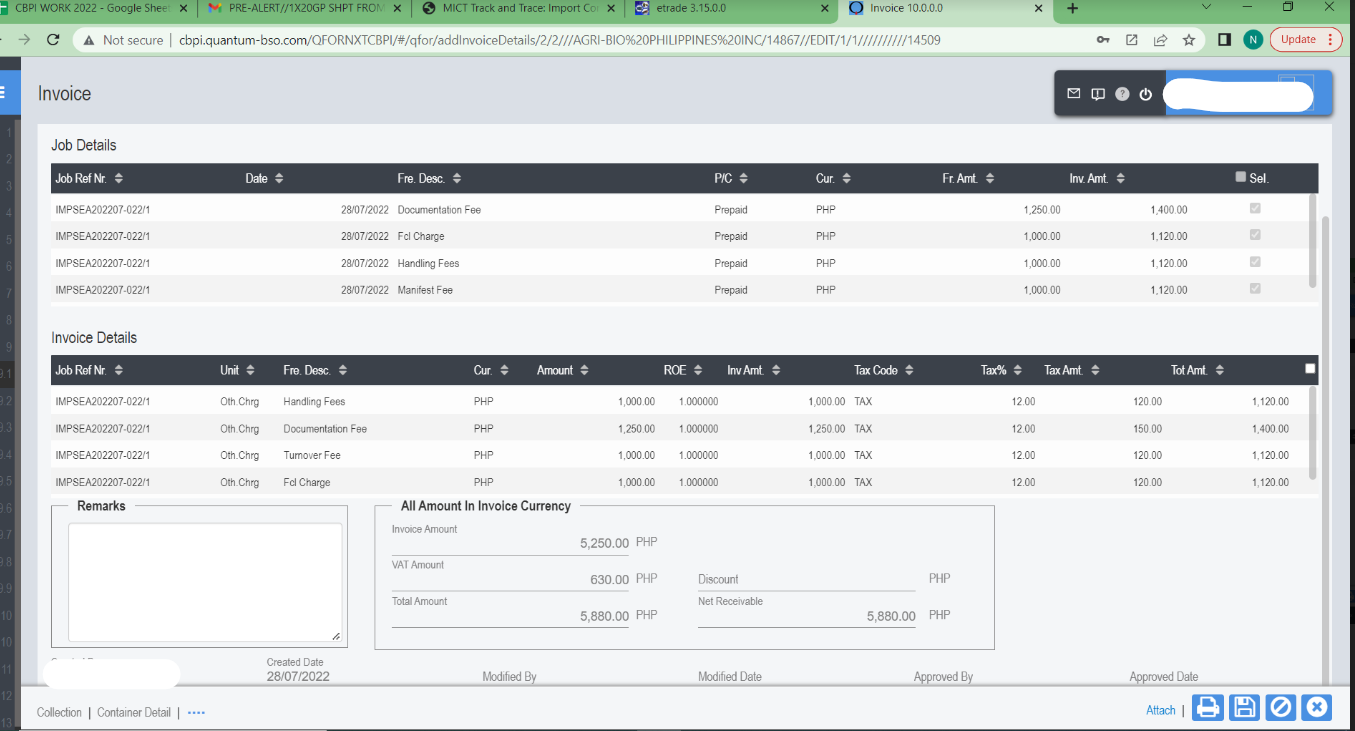Click the Invoice Details table scrollbar

pyautogui.click(x=1313, y=432)
